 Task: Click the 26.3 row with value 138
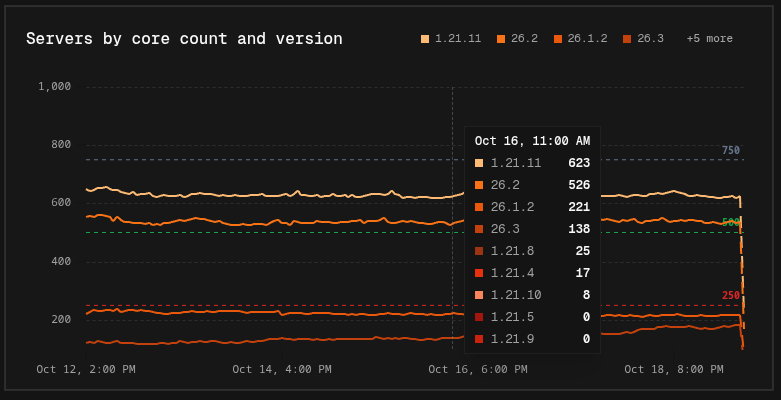532,229
